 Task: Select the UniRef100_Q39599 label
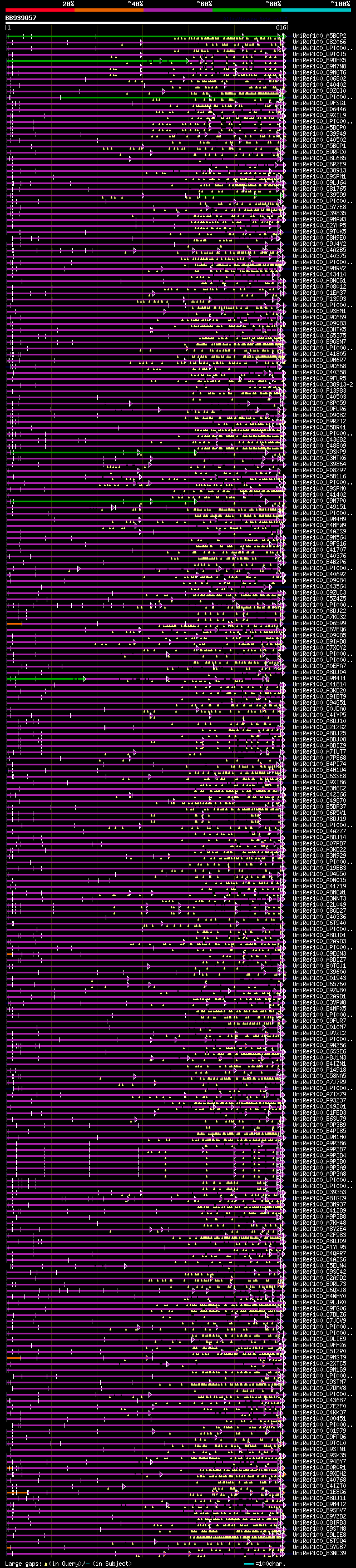click(x=319, y=195)
